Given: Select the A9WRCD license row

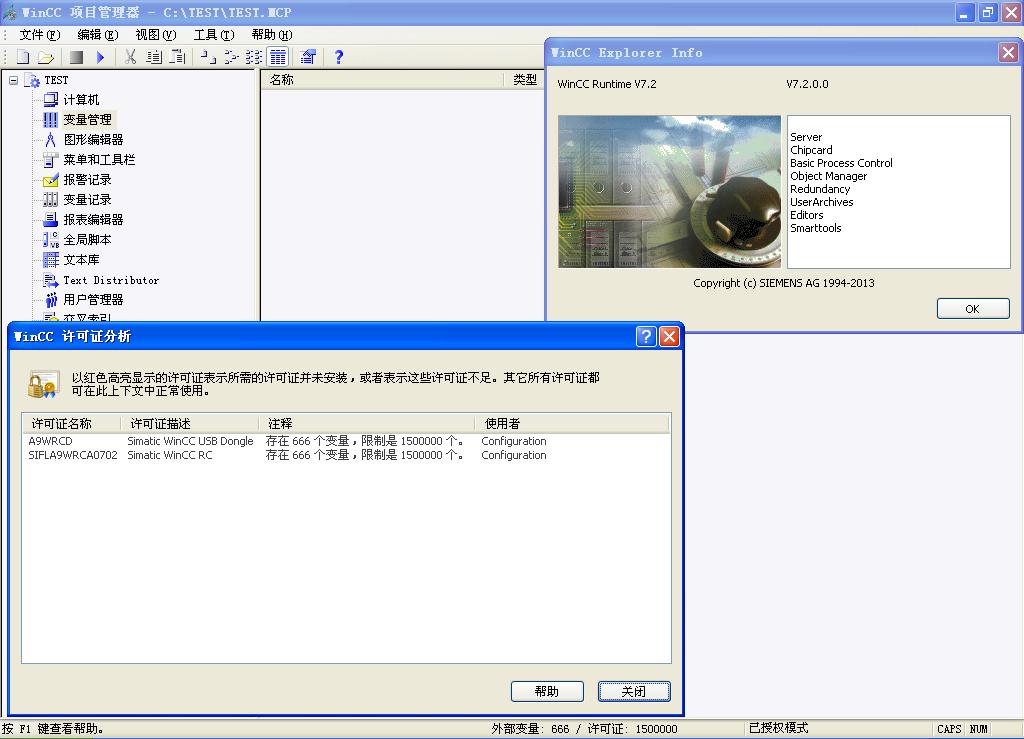Looking at the screenshot, I should [x=50, y=441].
